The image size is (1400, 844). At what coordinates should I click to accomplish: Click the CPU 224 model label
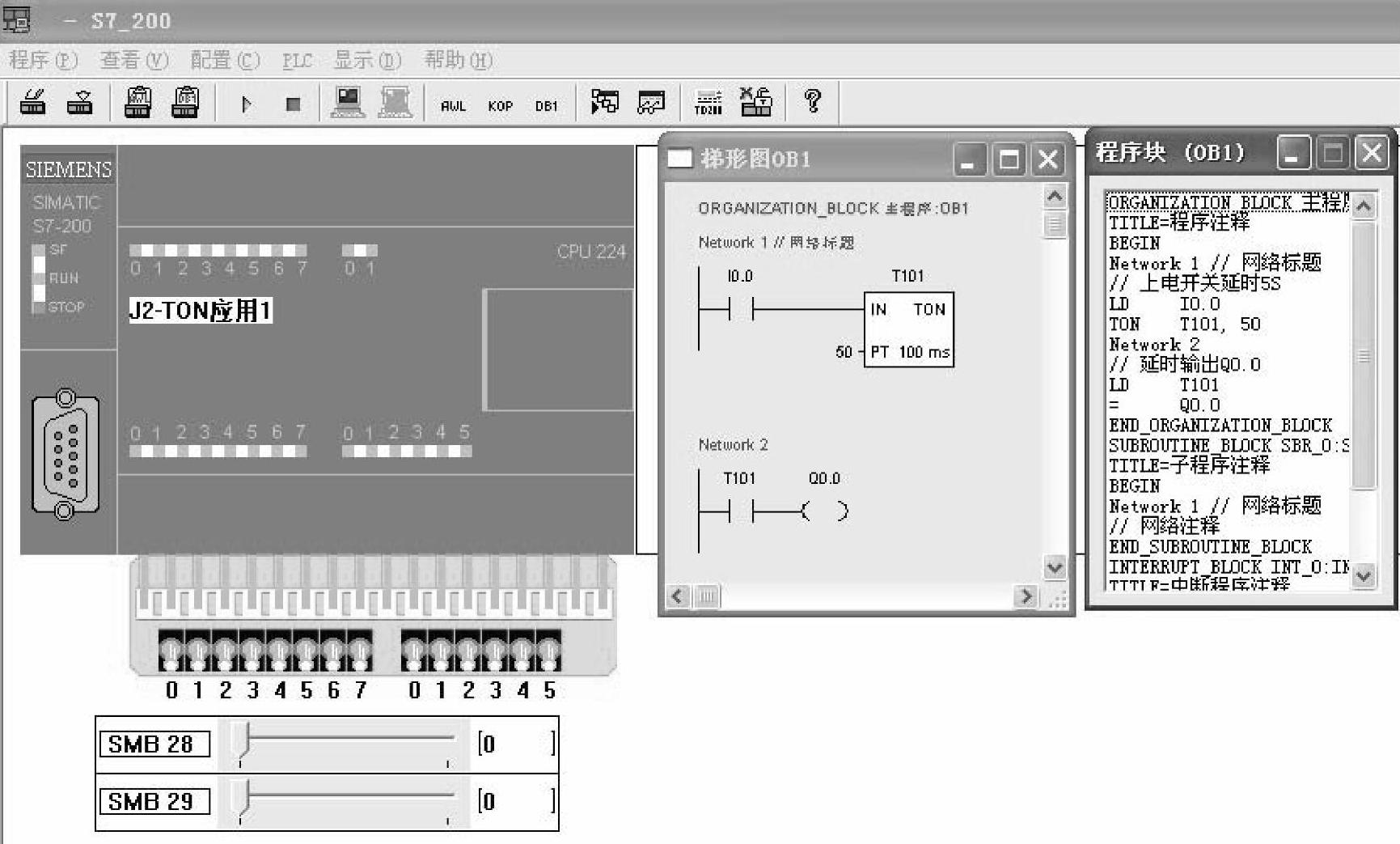click(591, 252)
